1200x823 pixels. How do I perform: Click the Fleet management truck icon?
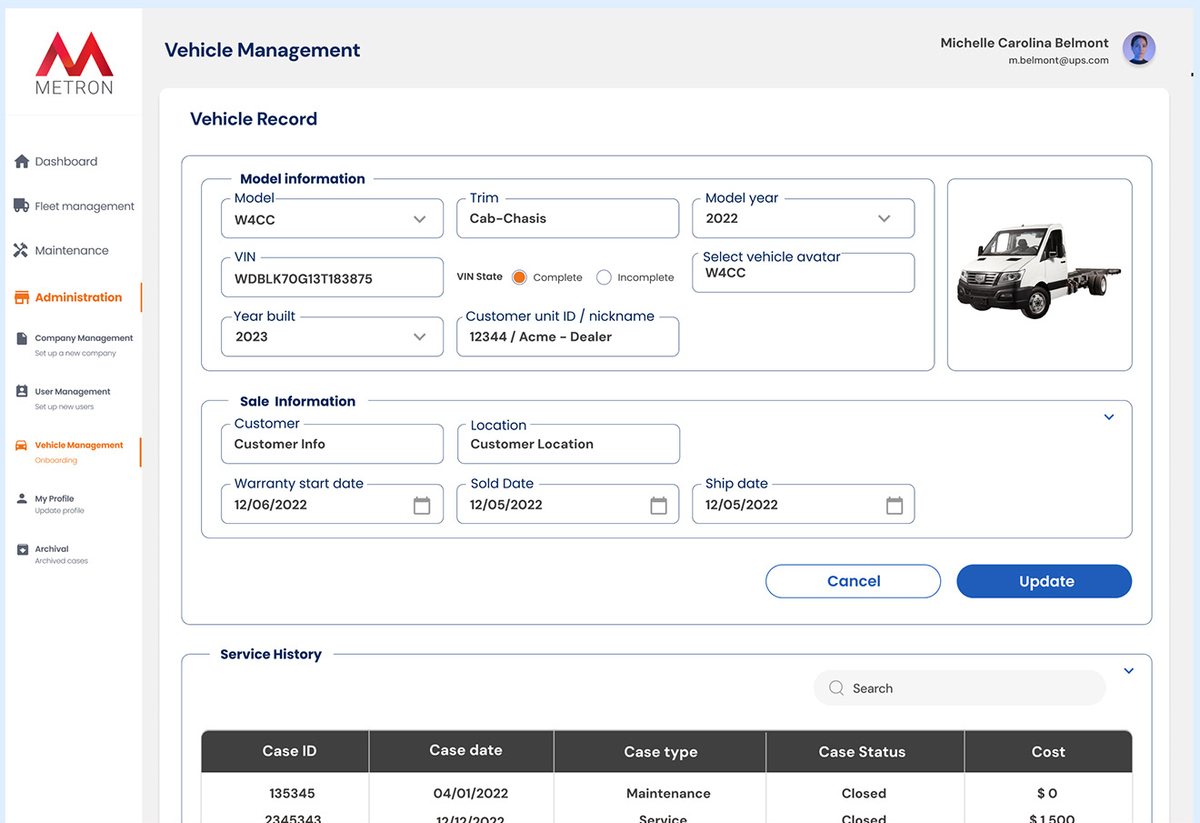point(21,205)
